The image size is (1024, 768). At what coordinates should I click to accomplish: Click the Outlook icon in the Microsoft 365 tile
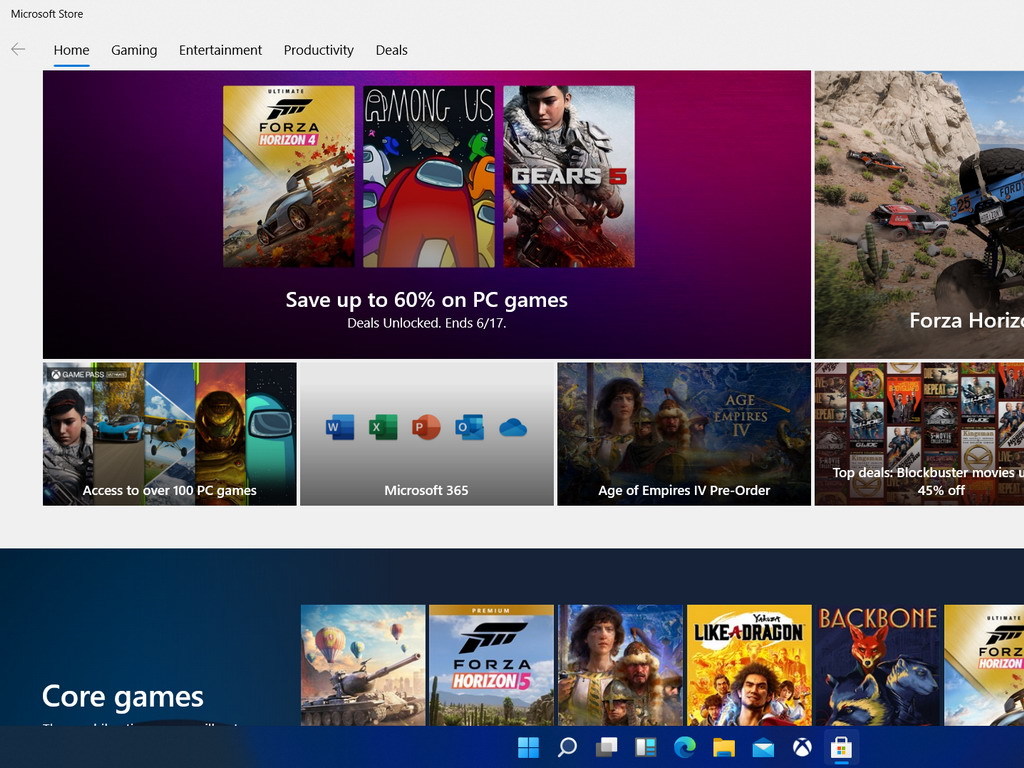click(470, 428)
